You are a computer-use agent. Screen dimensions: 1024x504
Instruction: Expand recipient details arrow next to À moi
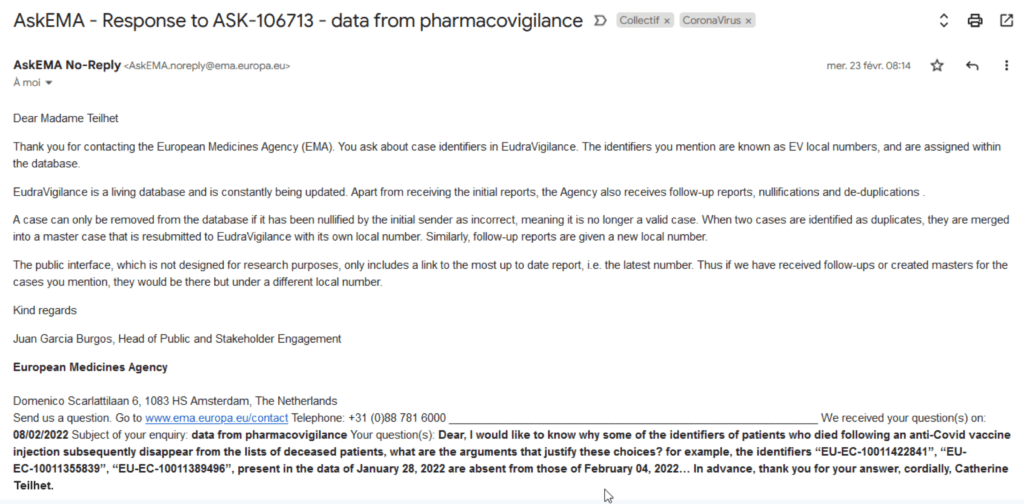(48, 83)
